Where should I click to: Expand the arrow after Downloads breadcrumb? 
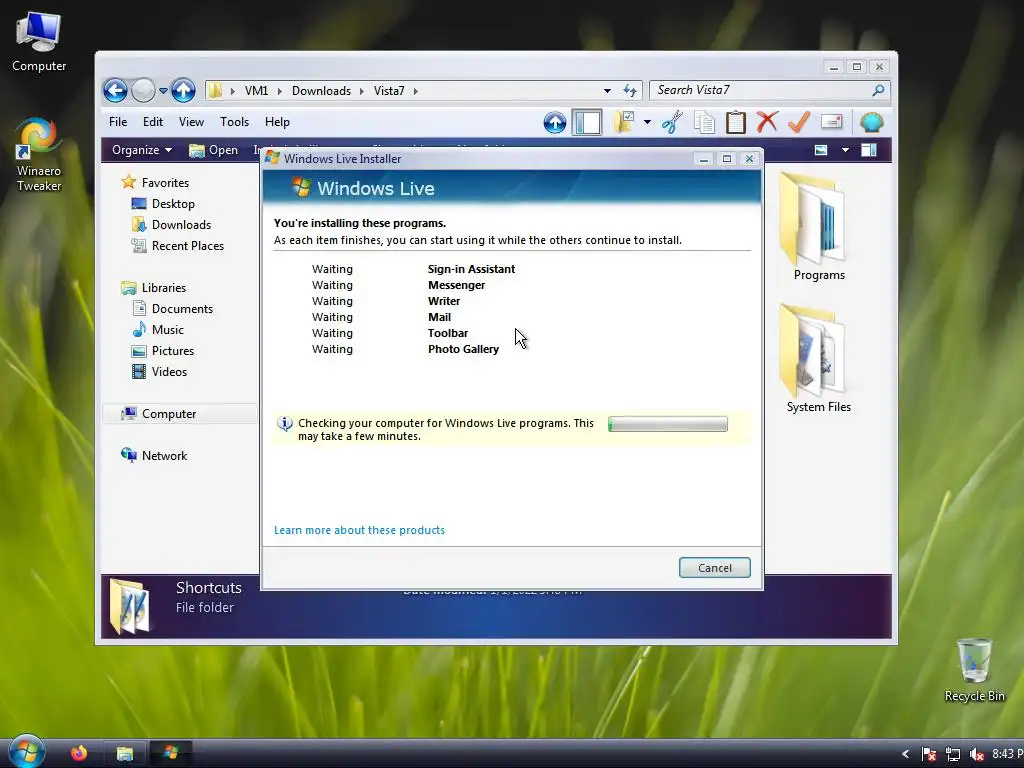point(362,91)
